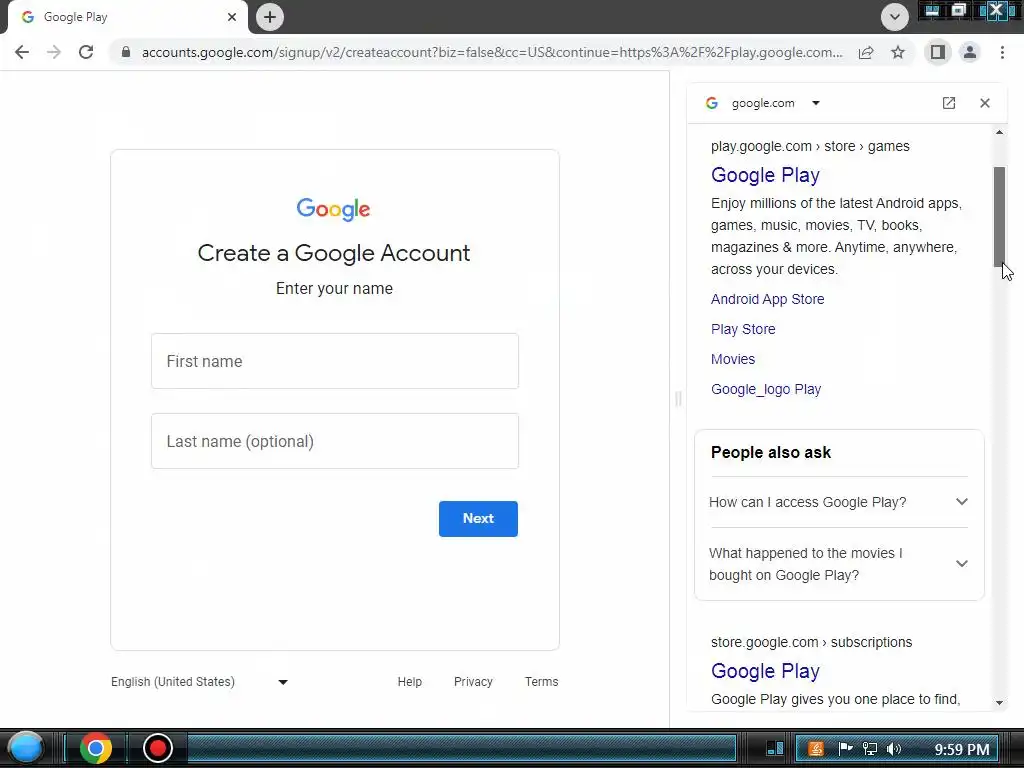Open side panel in new tab
This screenshot has width=1024, height=768.
coord(949,103)
